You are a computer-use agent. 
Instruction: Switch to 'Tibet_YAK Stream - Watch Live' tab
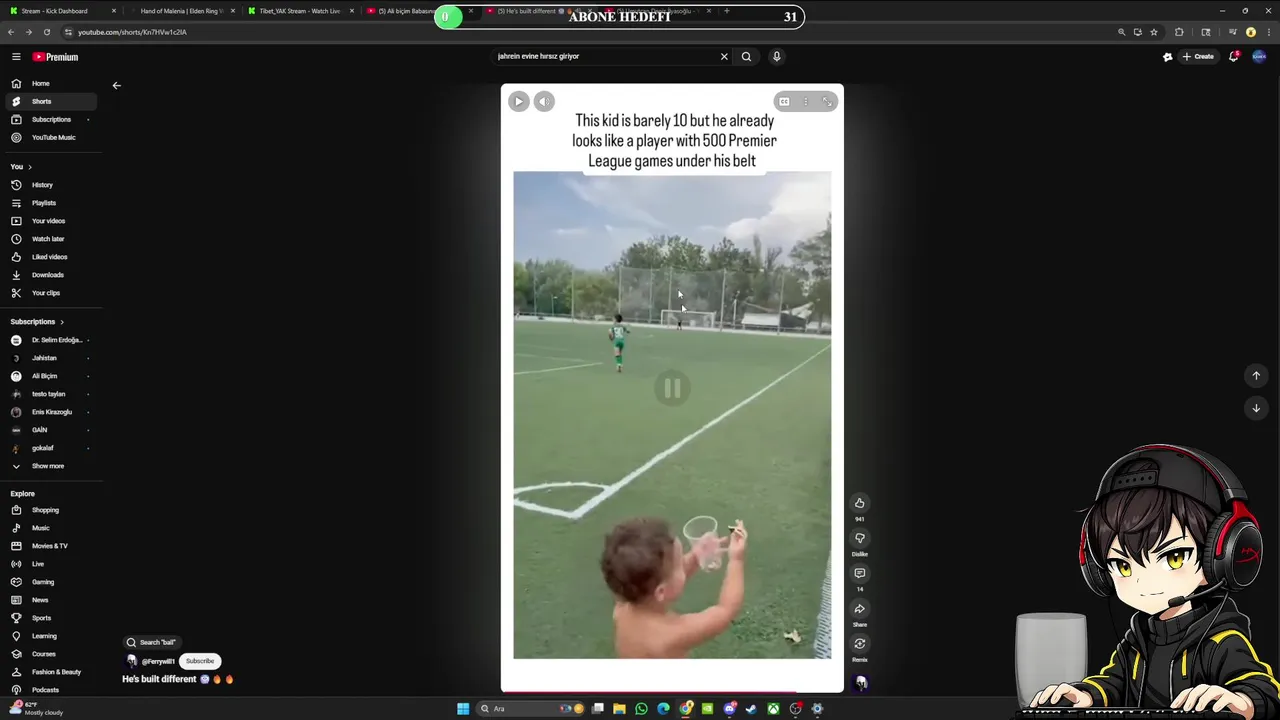[300, 11]
